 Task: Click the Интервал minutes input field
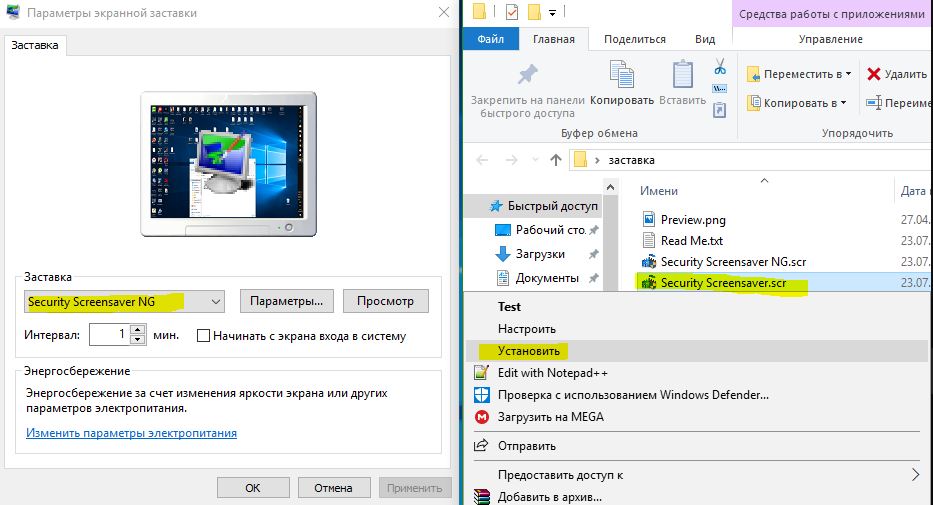(109, 334)
